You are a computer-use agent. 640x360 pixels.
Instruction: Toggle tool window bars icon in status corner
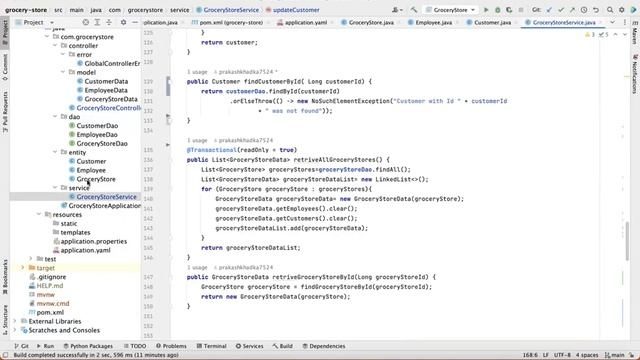pyautogui.click(x=5, y=355)
